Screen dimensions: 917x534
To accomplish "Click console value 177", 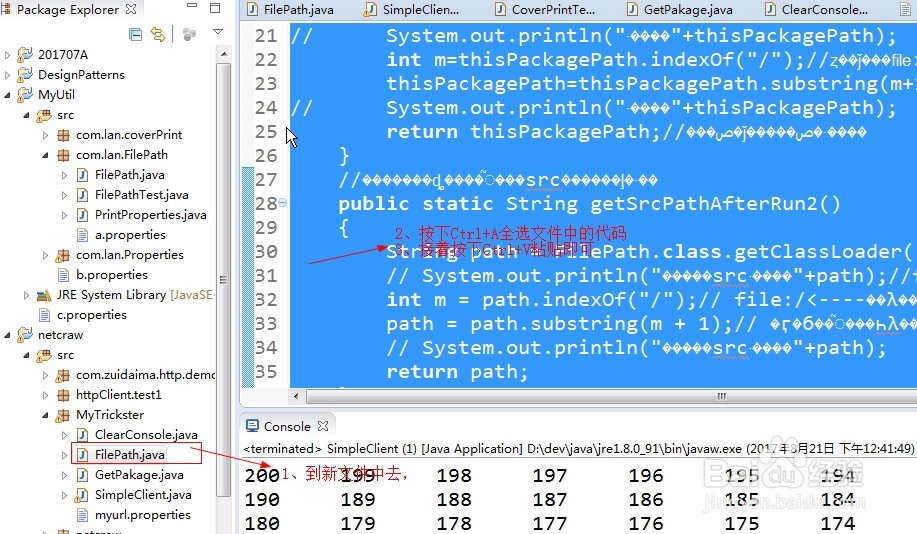I will pyautogui.click(x=550, y=523).
